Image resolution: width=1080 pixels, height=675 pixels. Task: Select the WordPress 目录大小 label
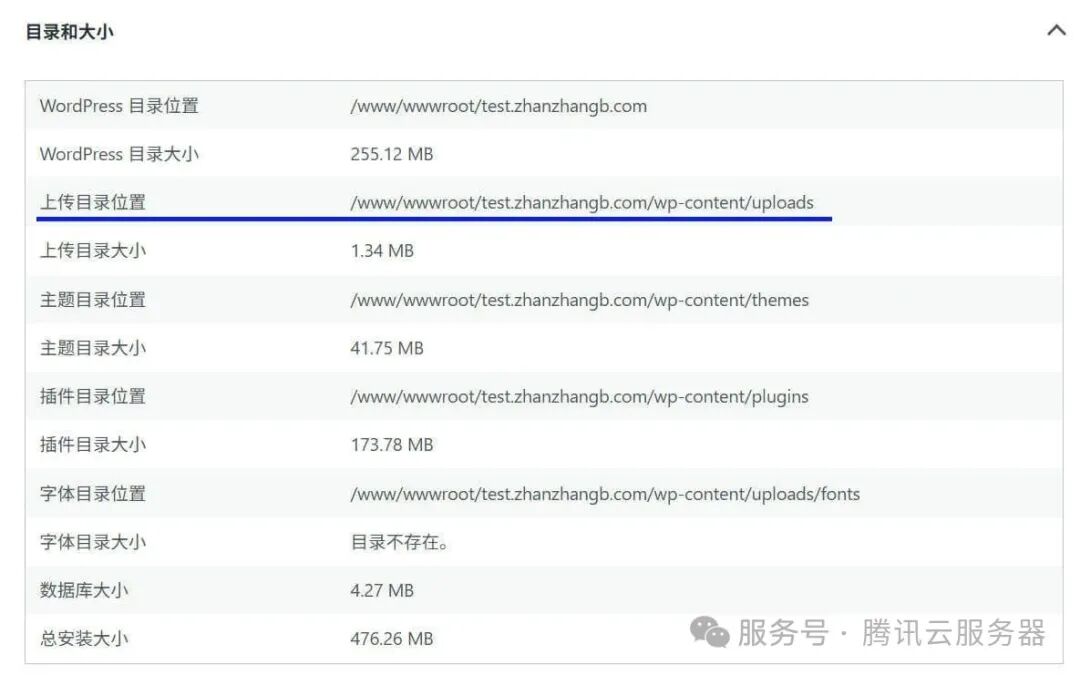coord(119,154)
